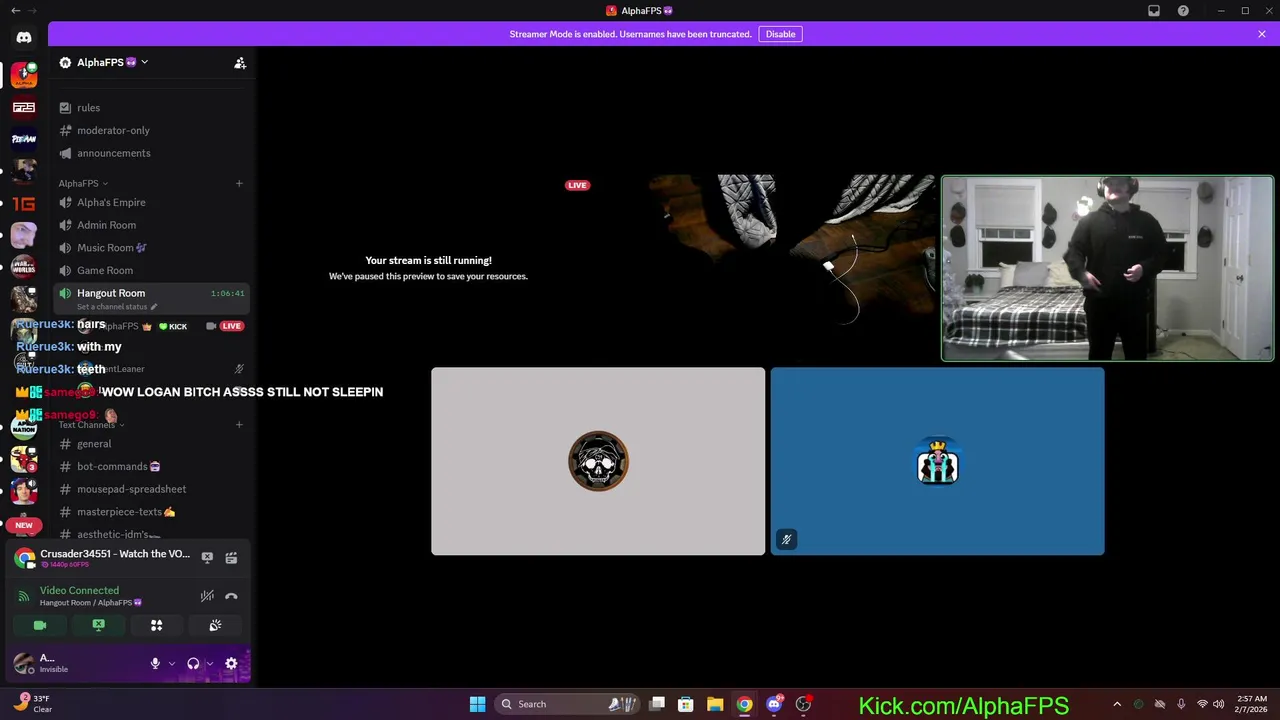Viewport: 1280px width, 720px height.
Task: Open the 1G server icon
Action: point(24,204)
